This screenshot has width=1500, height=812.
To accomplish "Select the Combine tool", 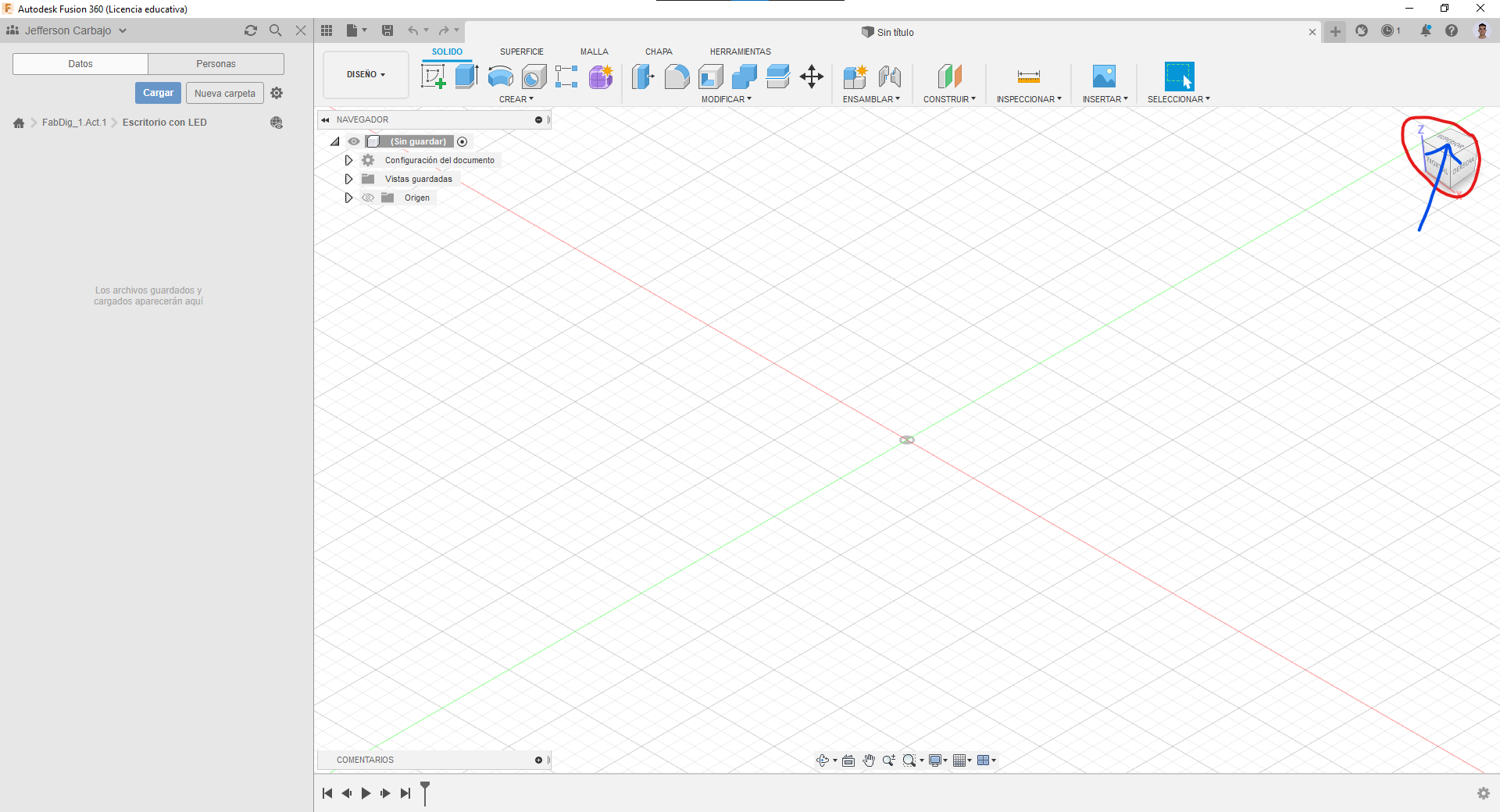I will 744,77.
